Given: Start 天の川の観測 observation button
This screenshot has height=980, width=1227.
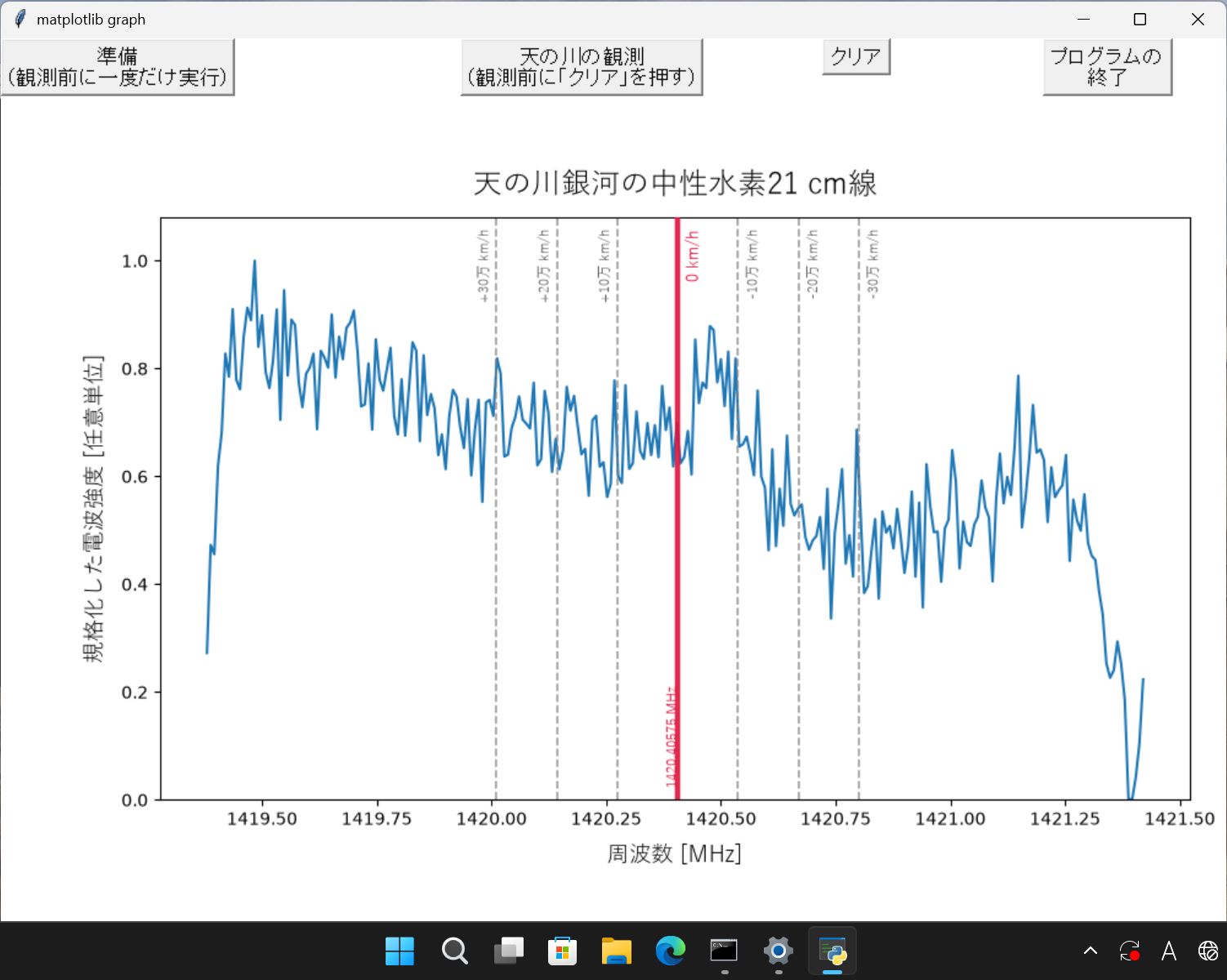Looking at the screenshot, I should (582, 67).
